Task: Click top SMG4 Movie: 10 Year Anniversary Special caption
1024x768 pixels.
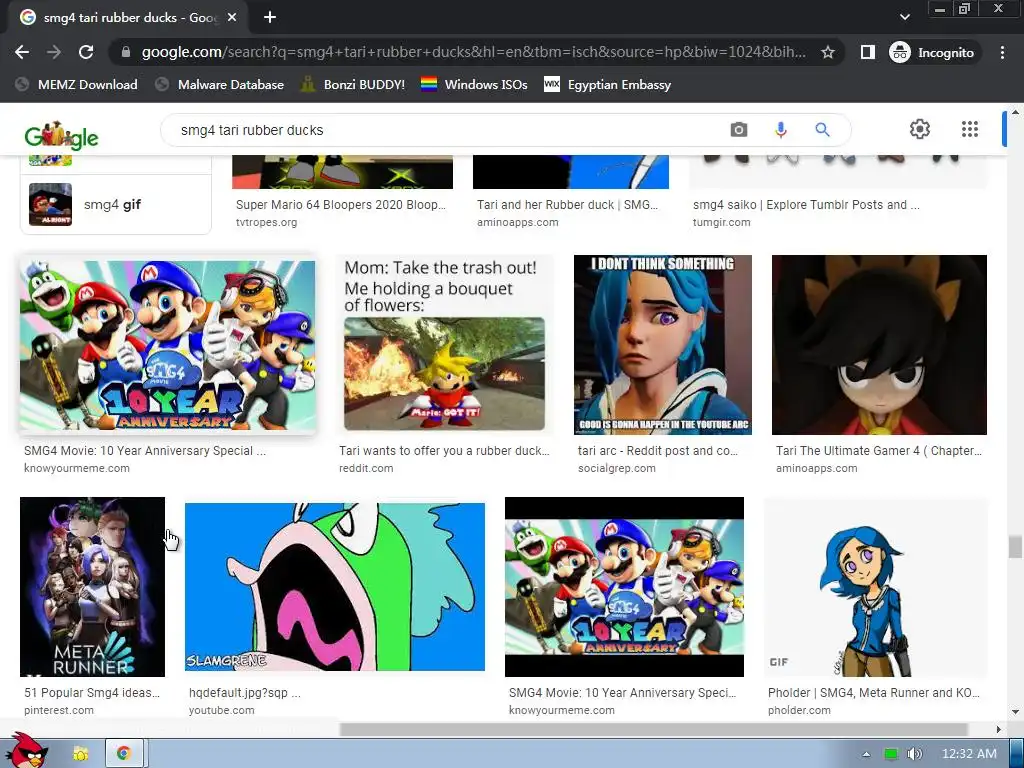Action: coord(145,451)
